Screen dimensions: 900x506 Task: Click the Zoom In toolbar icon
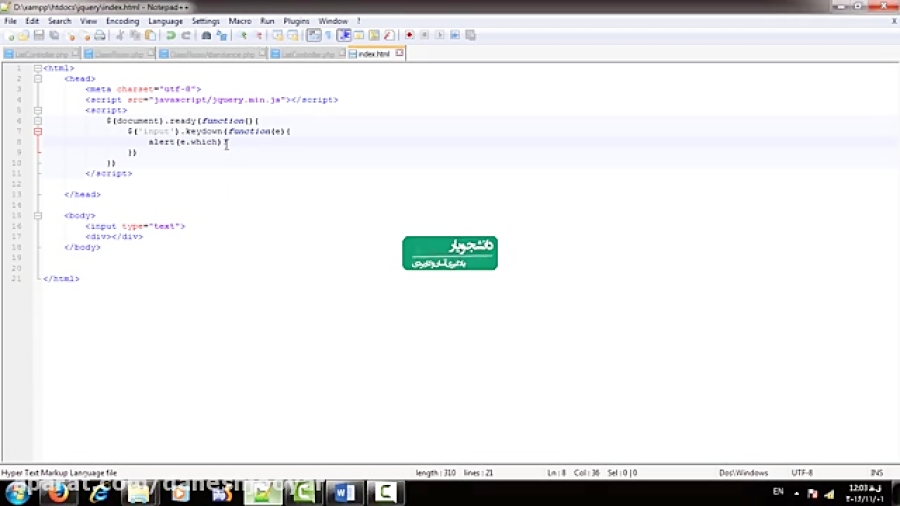pyautogui.click(x=243, y=36)
